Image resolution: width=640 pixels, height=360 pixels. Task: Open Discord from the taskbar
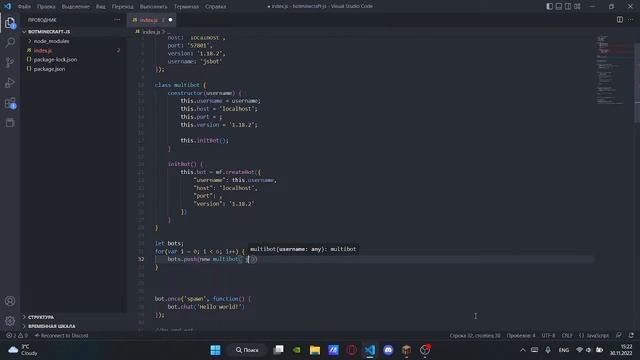pyautogui.click(x=388, y=350)
